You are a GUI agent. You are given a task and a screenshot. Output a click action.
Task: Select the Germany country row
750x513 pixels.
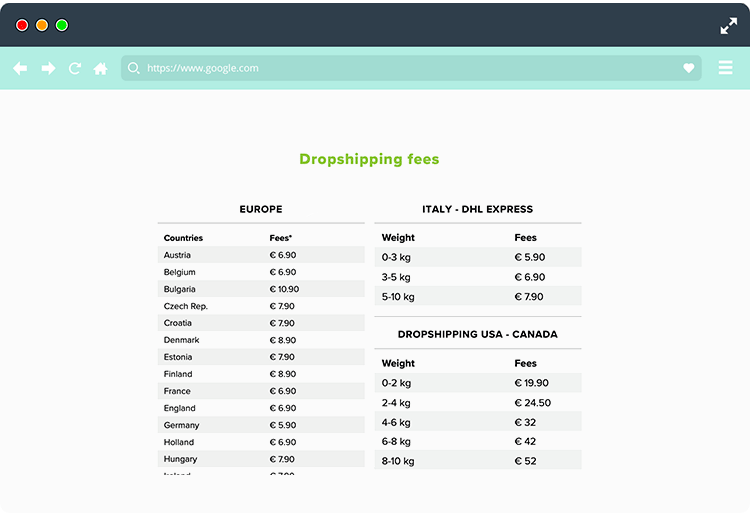coord(260,425)
